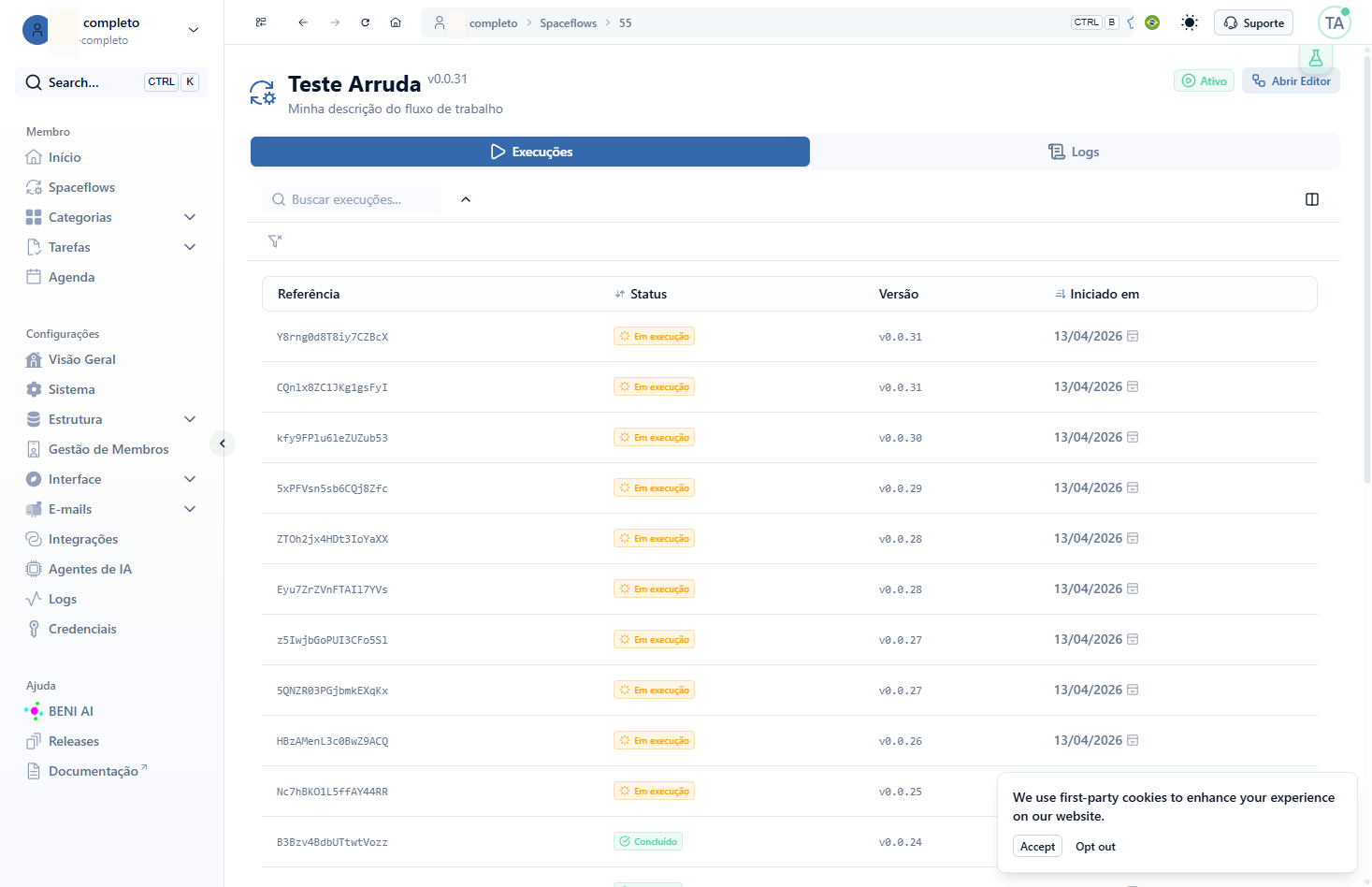Sort table by Status column header

point(641,294)
